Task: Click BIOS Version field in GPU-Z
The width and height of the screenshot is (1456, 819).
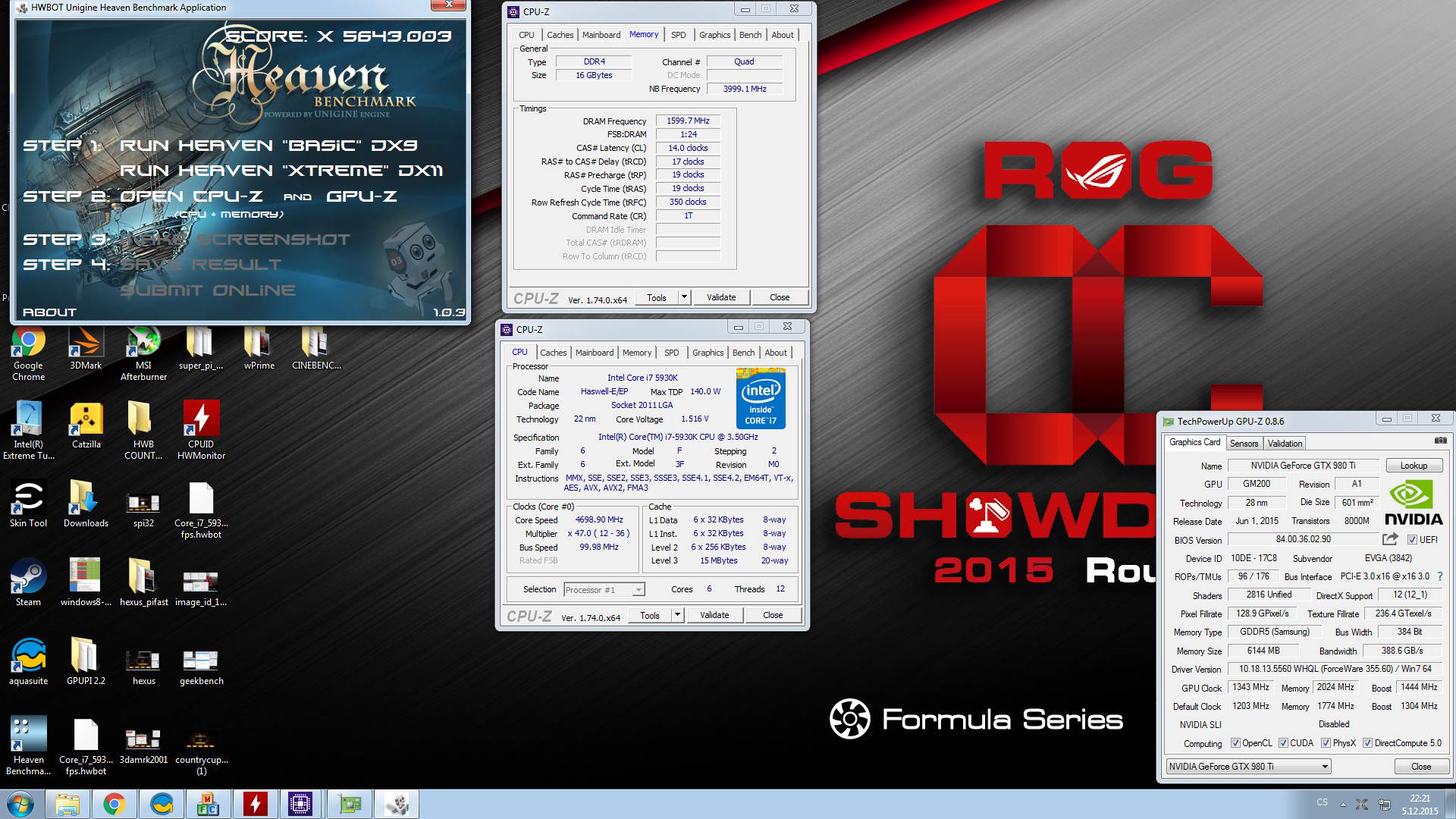Action: (1303, 539)
